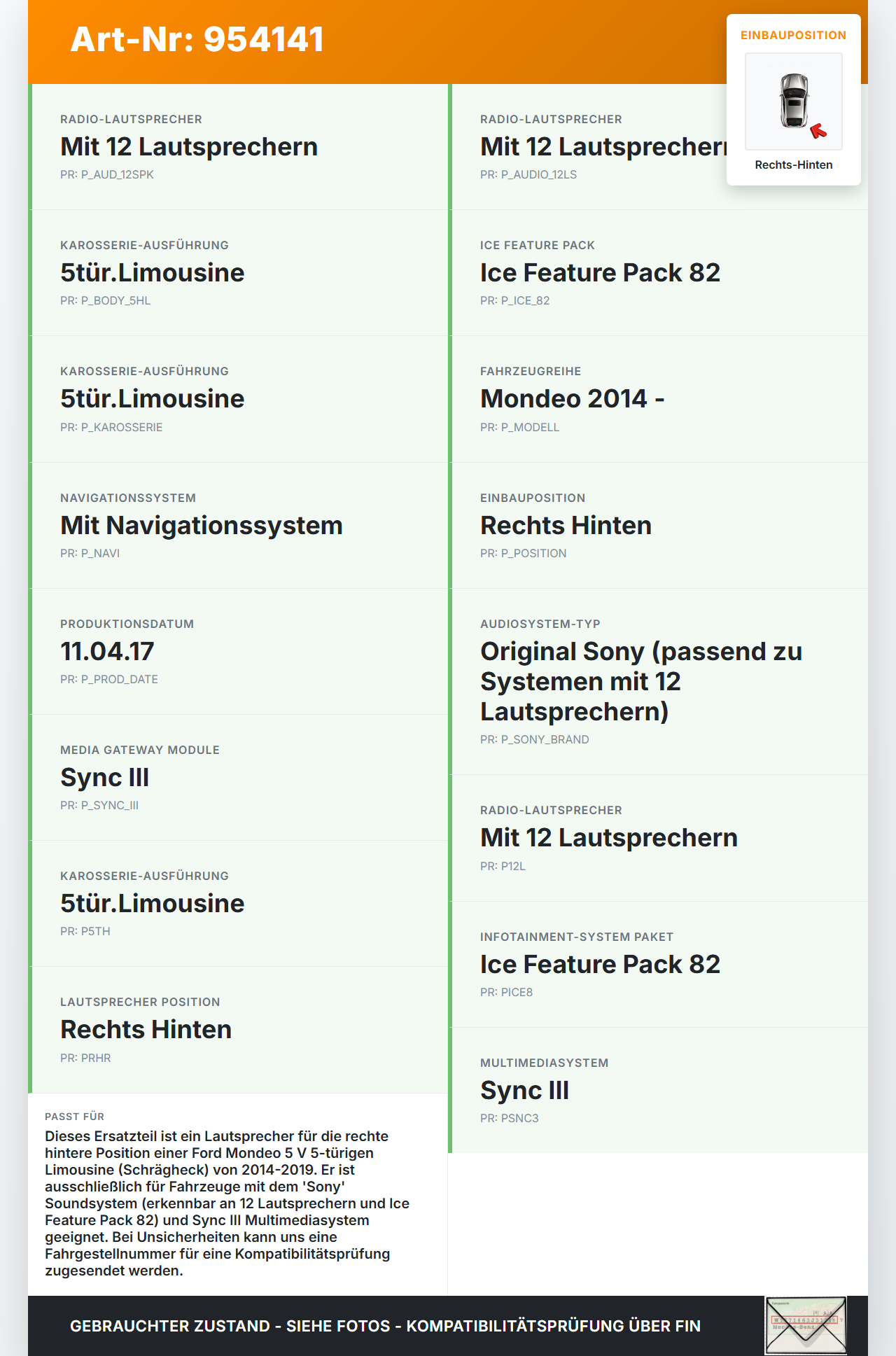Select Rechts Hinten above P_POSITION
The height and width of the screenshot is (1356, 896).
point(566,525)
